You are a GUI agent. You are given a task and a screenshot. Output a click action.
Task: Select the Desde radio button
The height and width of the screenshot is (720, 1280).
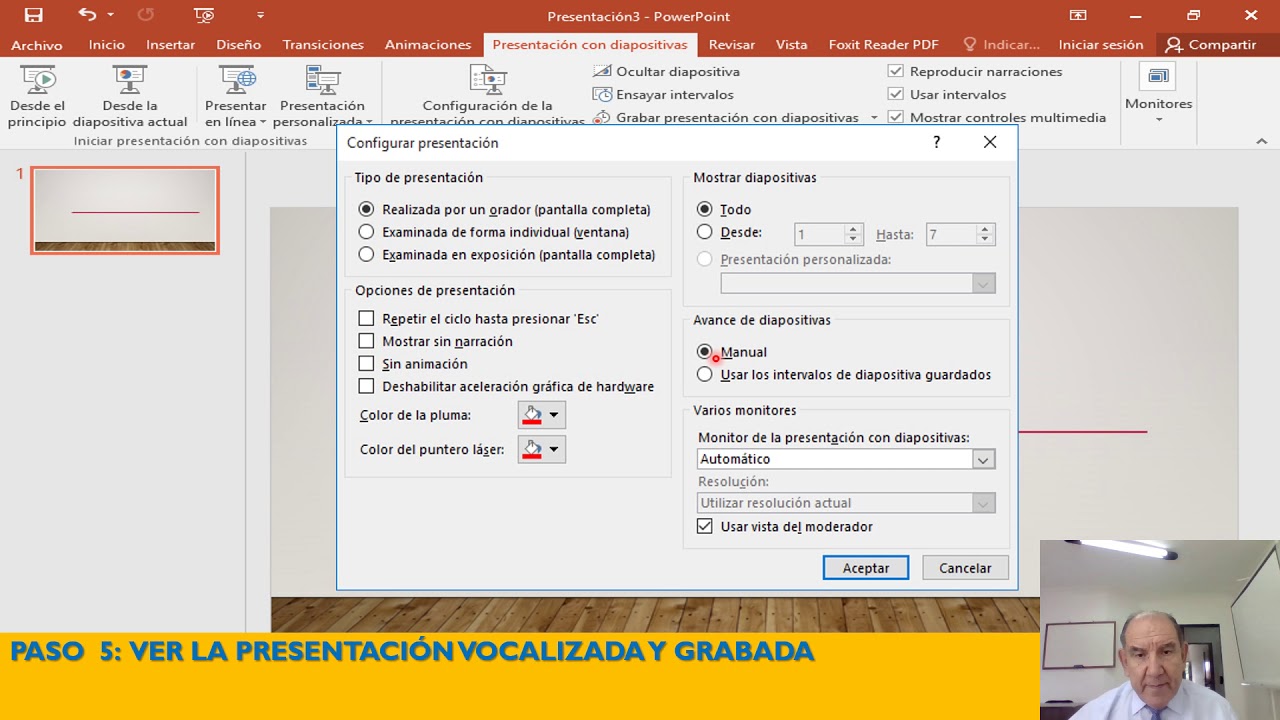tap(705, 232)
